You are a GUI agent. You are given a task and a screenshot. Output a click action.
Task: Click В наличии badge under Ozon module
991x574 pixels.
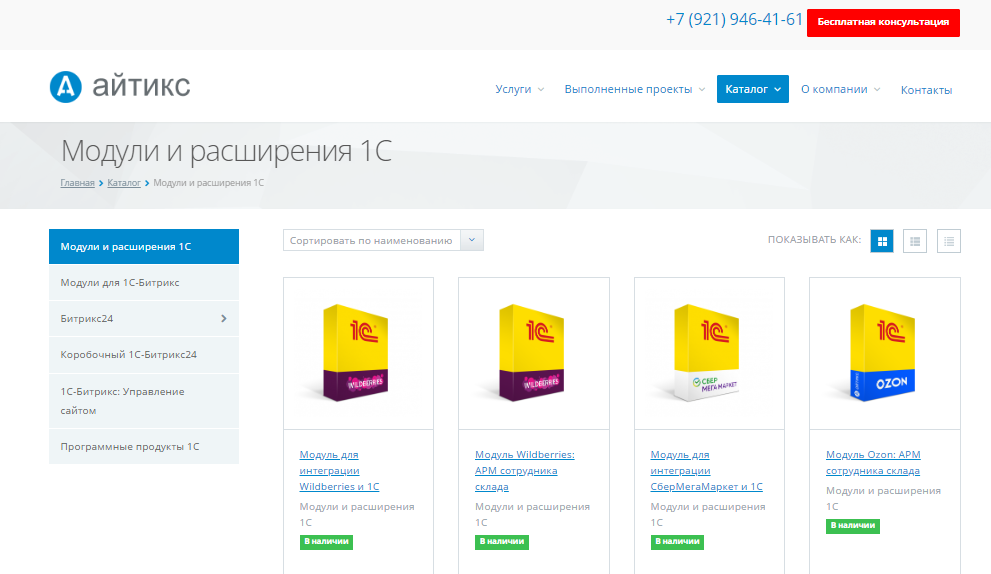pos(853,526)
